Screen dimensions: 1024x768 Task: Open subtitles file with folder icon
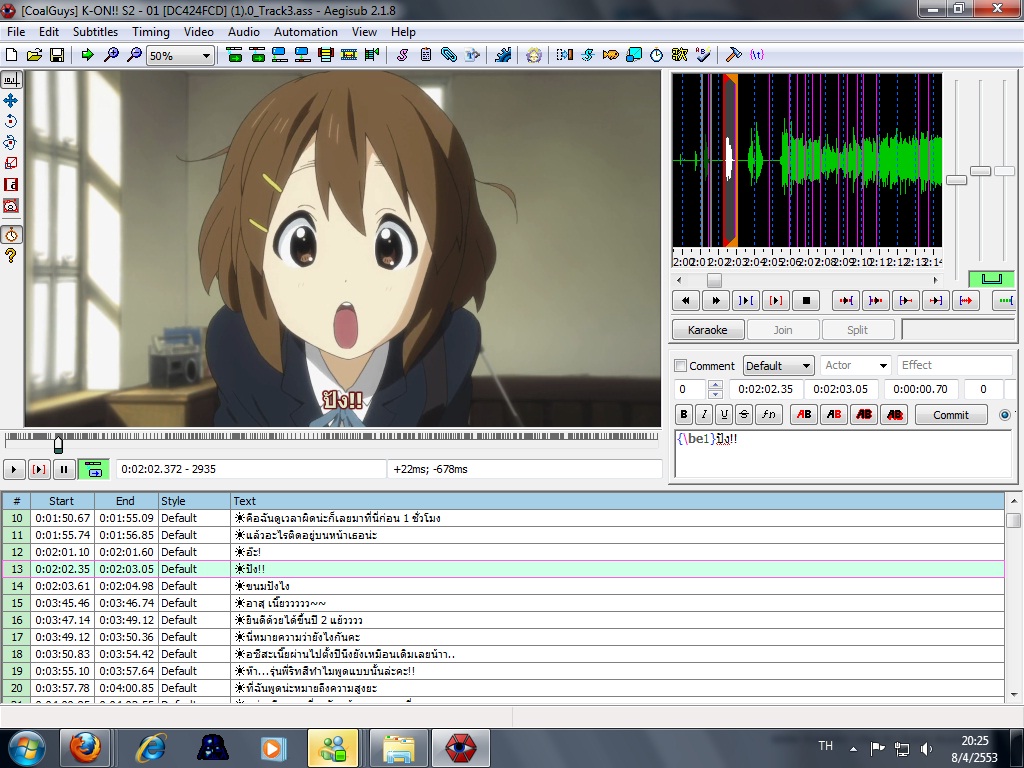[34, 56]
